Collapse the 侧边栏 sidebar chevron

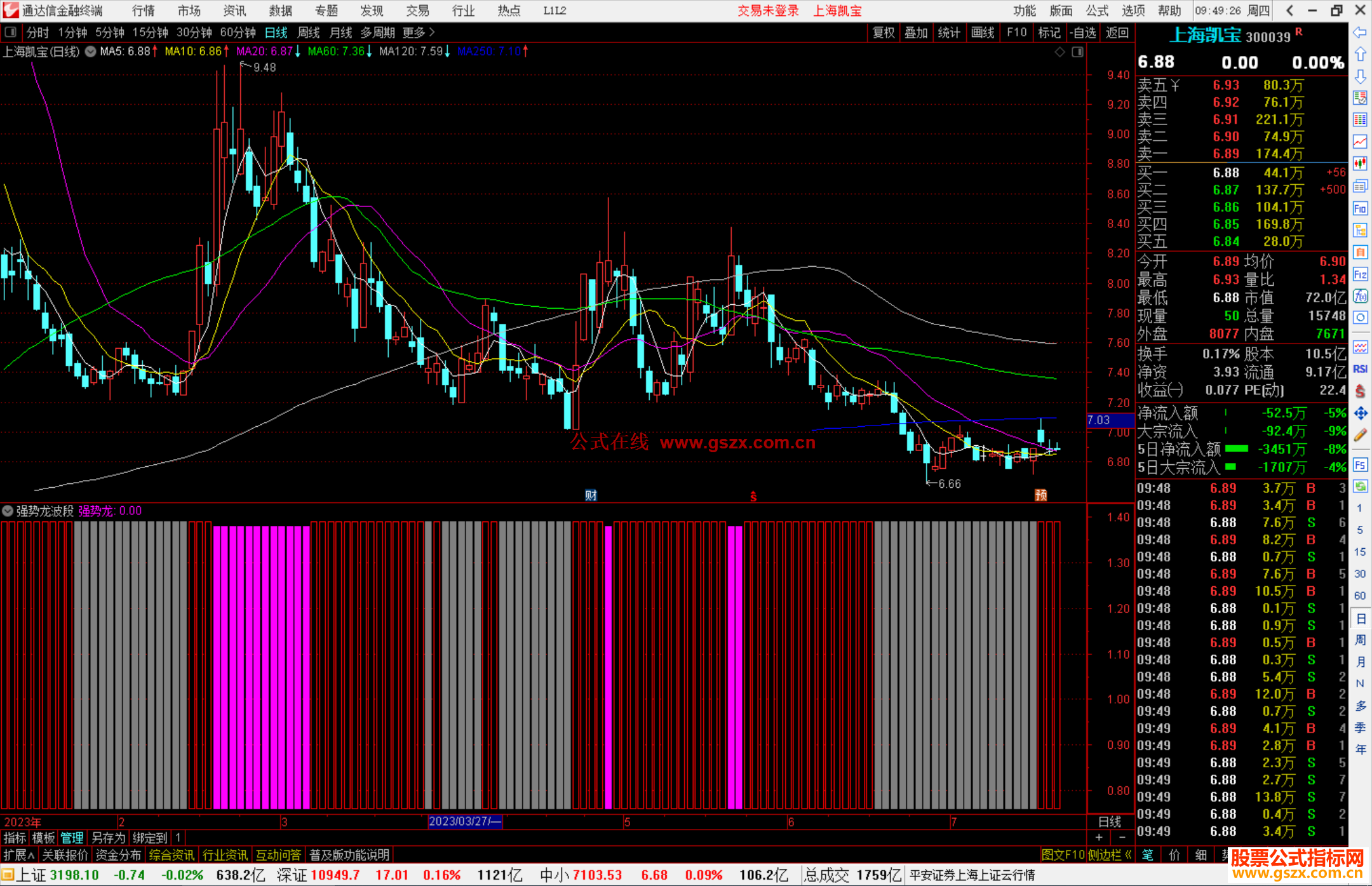[x=1128, y=855]
